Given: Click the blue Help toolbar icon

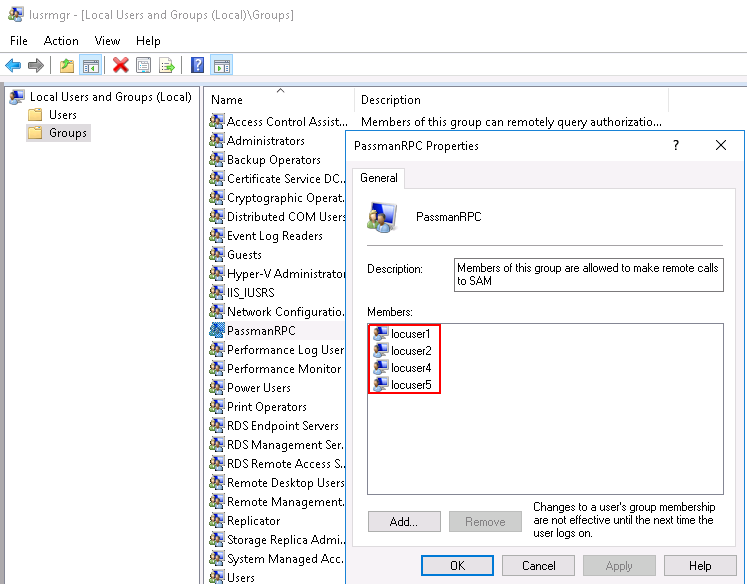Looking at the screenshot, I should (198, 65).
